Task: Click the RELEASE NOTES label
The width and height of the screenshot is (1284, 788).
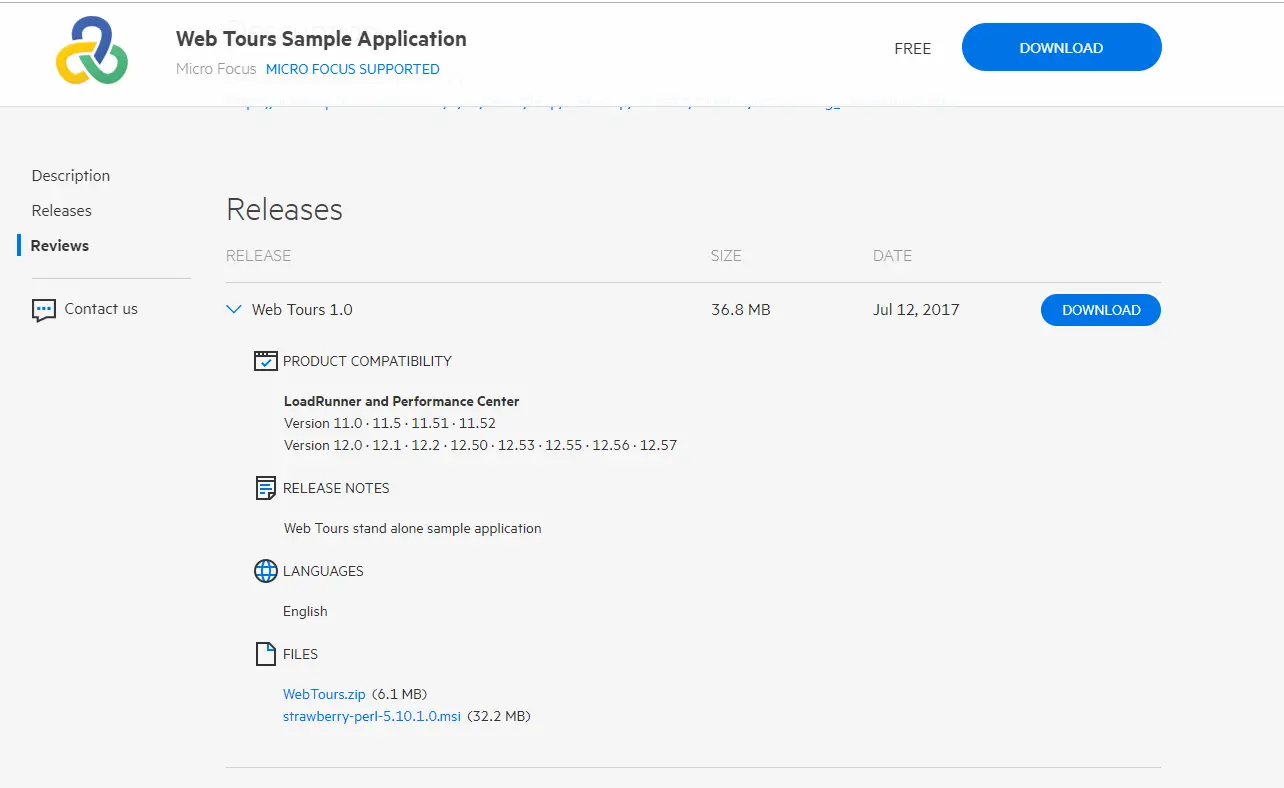Action: coord(336,488)
